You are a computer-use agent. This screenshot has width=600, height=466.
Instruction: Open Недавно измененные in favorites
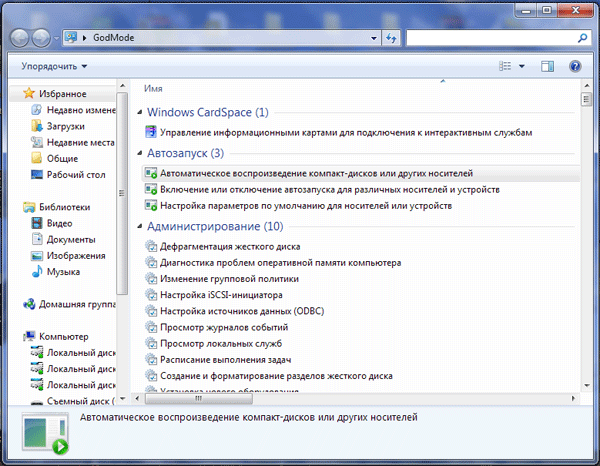click(x=73, y=110)
